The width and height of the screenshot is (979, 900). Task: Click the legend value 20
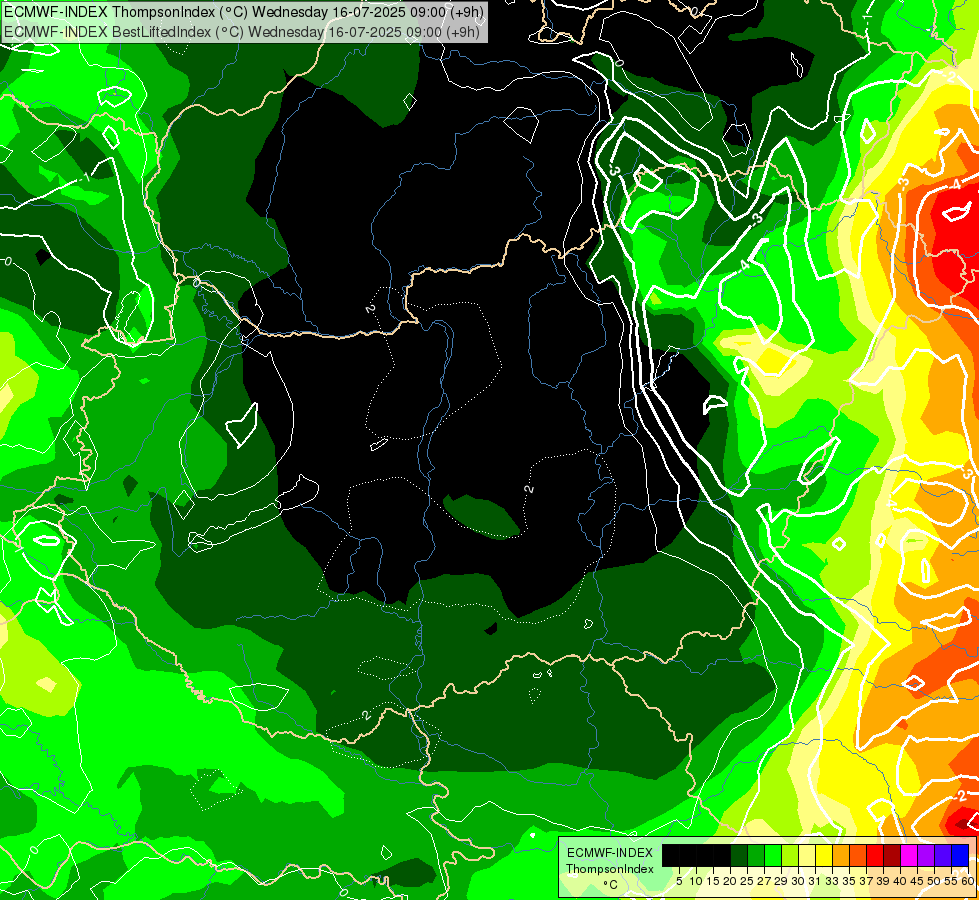click(730, 881)
